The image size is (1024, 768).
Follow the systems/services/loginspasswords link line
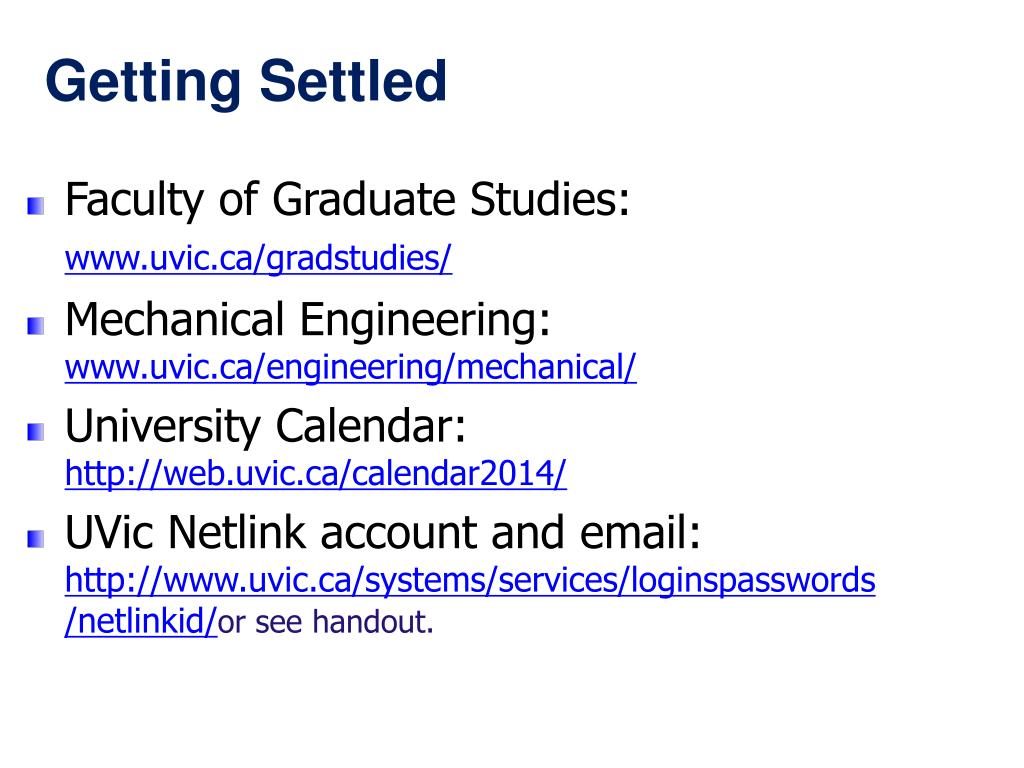tap(470, 581)
